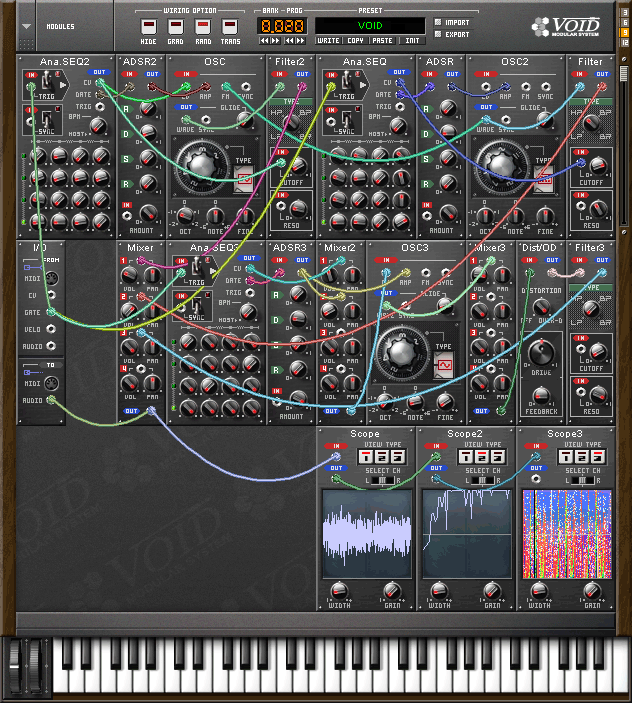The image size is (632, 703).
Task: Click the rack vertical scrollbar thumb
Action: coord(623,74)
